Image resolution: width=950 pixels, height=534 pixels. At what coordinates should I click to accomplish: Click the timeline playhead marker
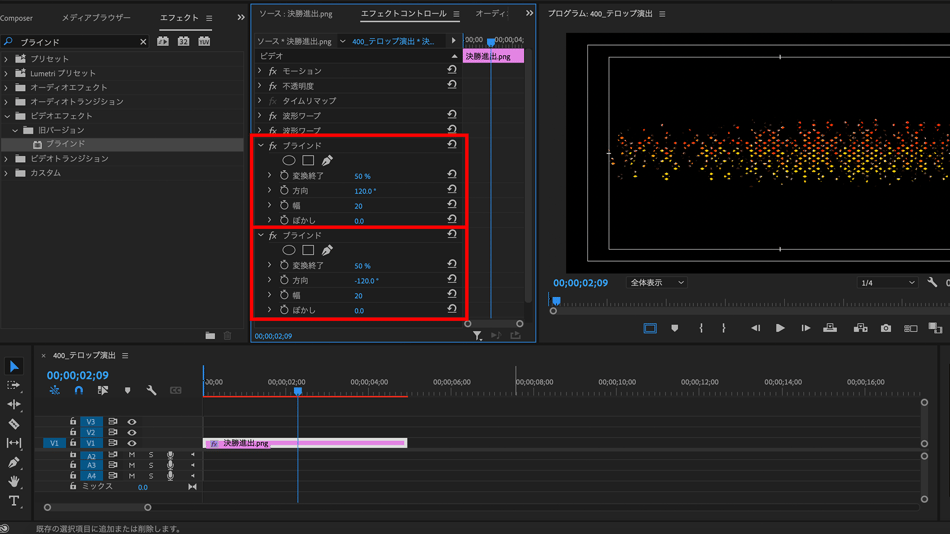tap(298, 391)
